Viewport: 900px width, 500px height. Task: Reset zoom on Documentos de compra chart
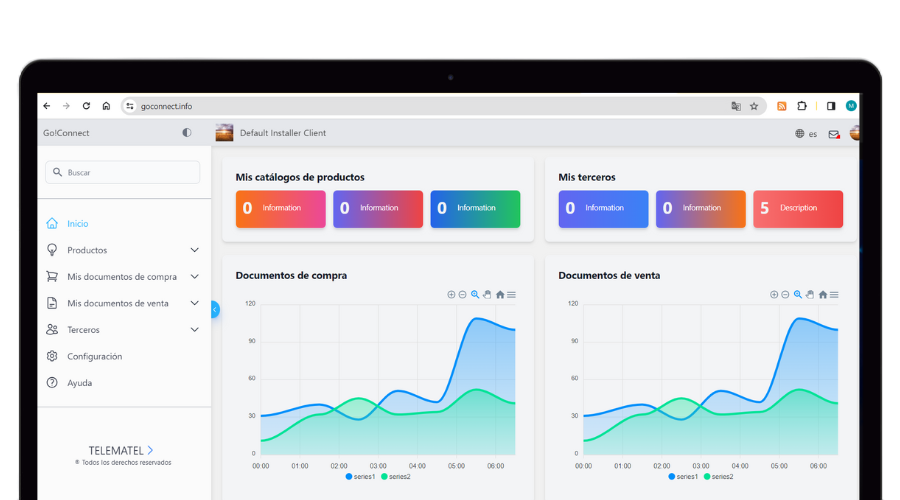500,294
